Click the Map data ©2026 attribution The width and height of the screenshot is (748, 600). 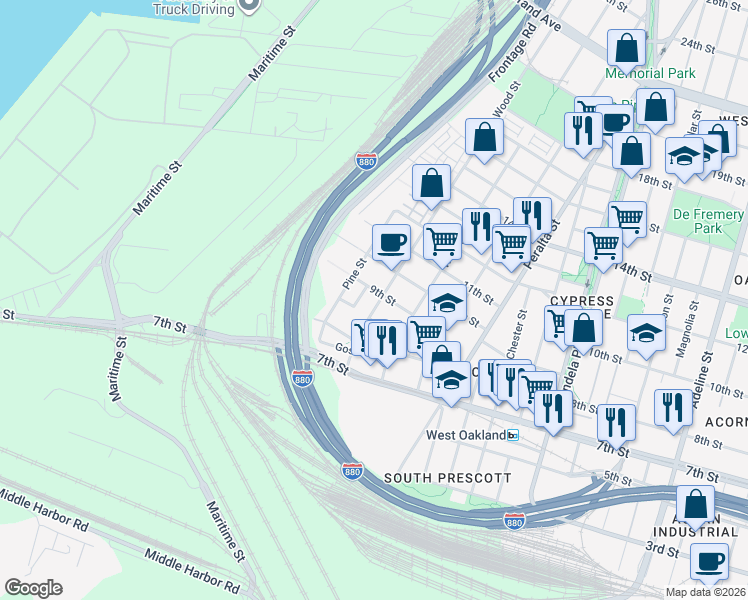(x=706, y=593)
